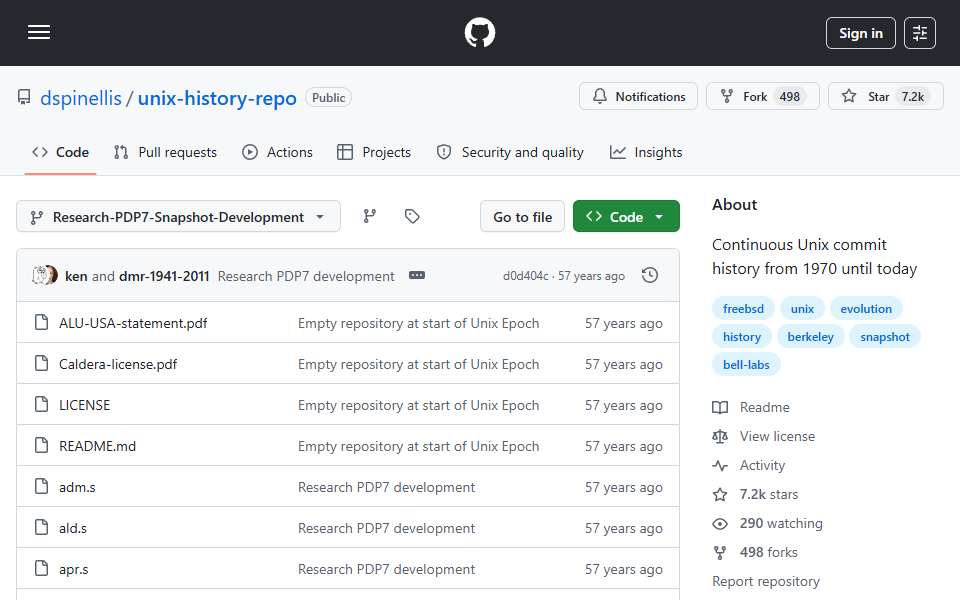Open Caldera-license.pdf file
The width and height of the screenshot is (960, 600).
tap(118, 364)
